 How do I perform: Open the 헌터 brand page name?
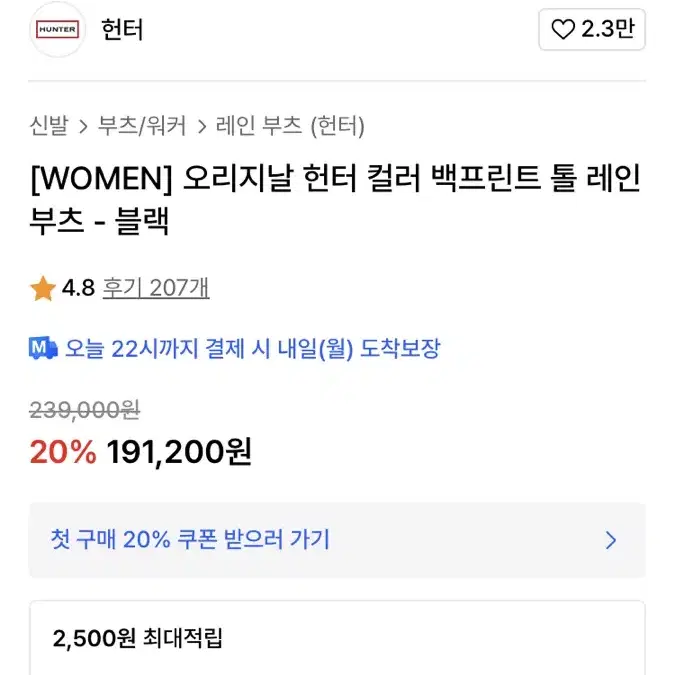[123, 30]
